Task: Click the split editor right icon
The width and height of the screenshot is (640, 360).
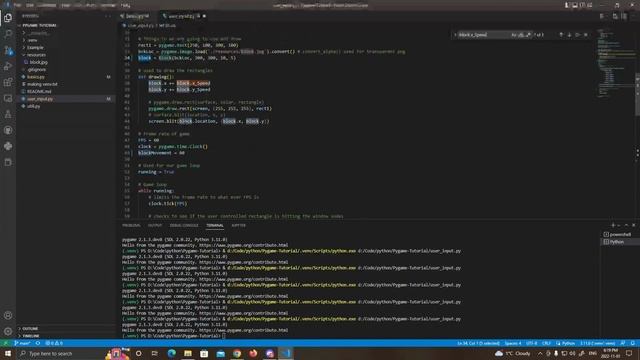Action: 624,16
